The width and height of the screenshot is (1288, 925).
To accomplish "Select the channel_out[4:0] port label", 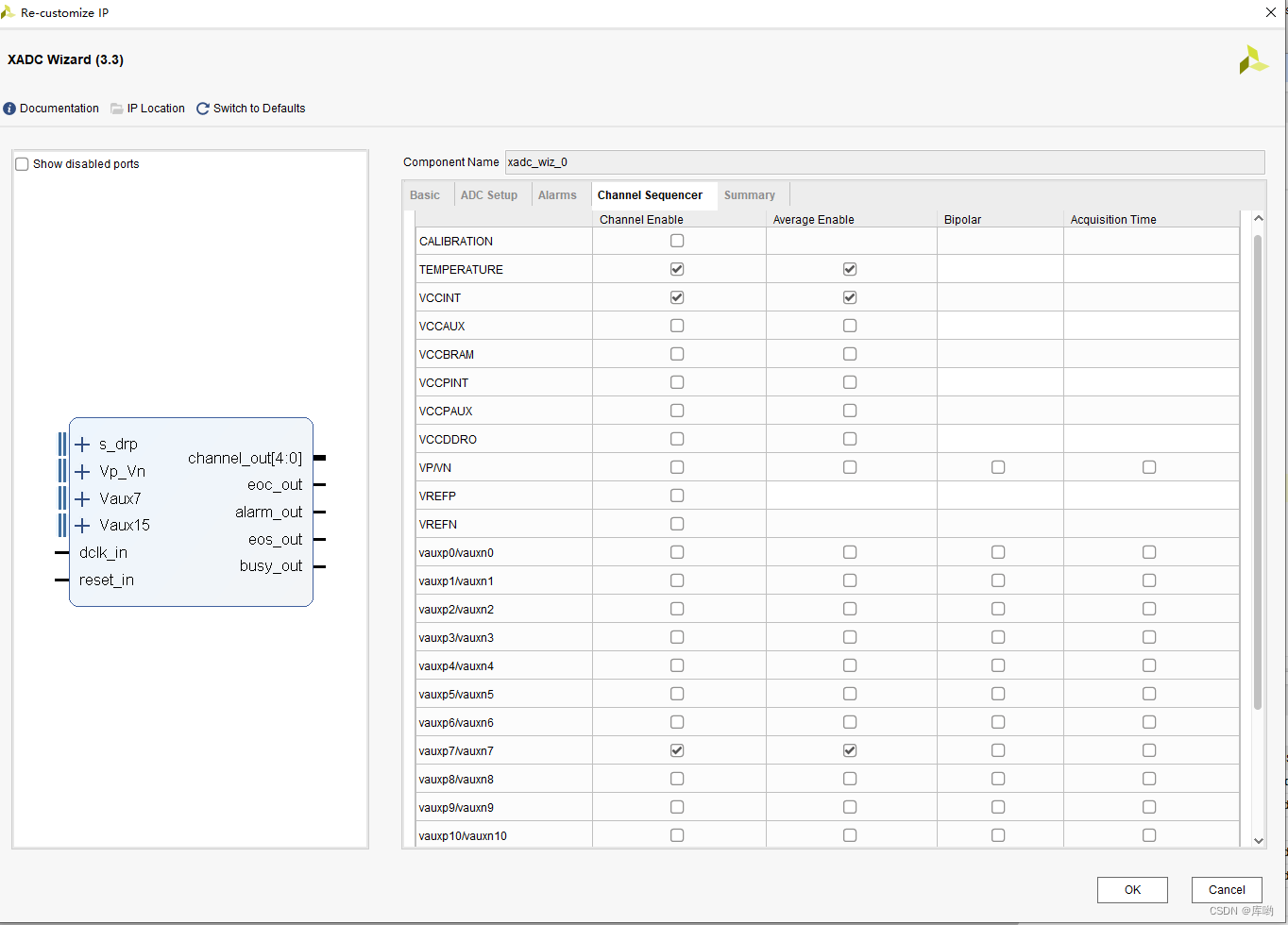I will [245, 459].
